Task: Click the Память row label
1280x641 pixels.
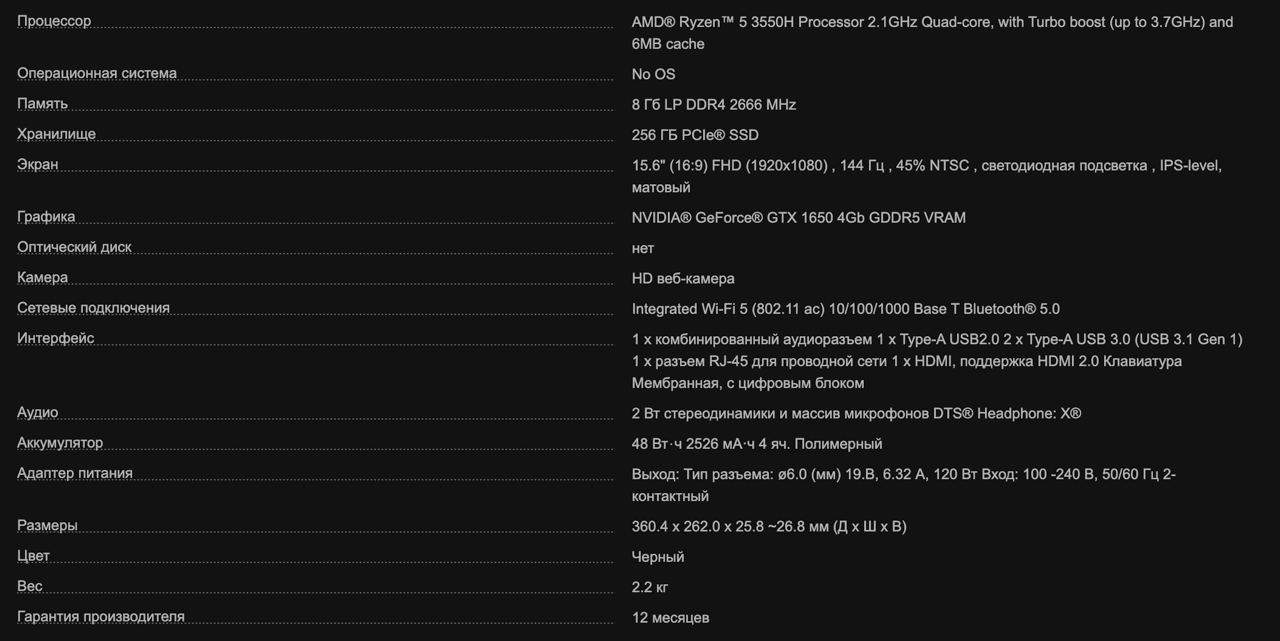Action: point(43,103)
